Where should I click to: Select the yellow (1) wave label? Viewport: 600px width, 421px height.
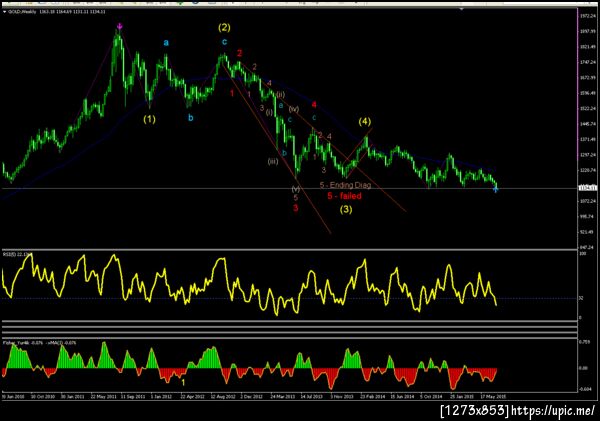[x=150, y=119]
